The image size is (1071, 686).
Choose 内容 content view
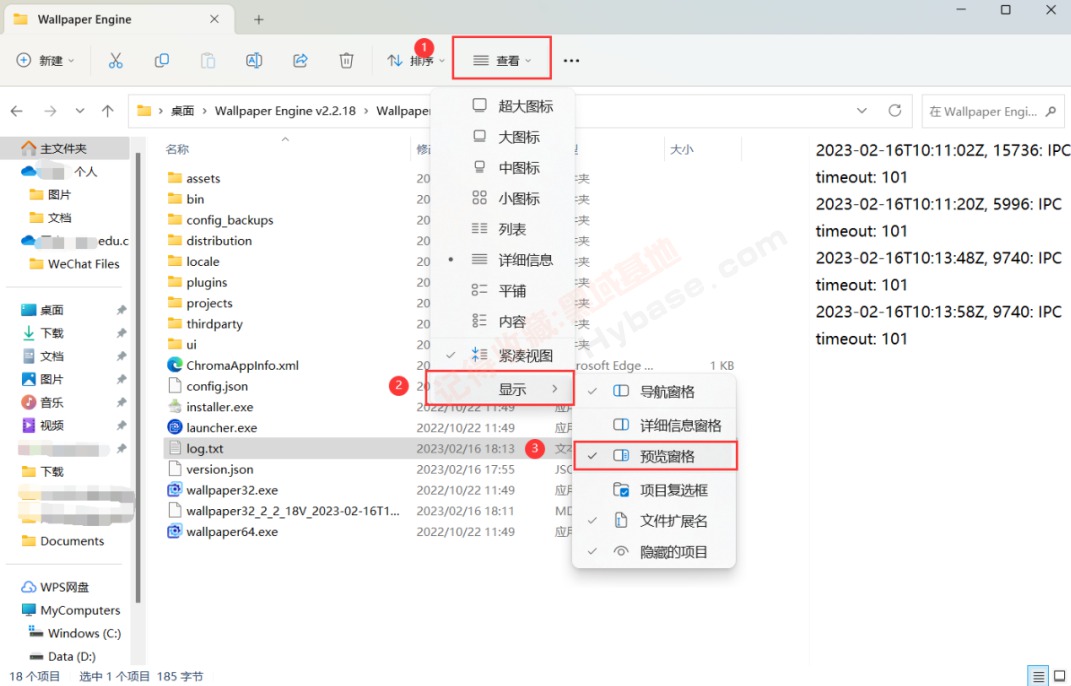pos(503,321)
